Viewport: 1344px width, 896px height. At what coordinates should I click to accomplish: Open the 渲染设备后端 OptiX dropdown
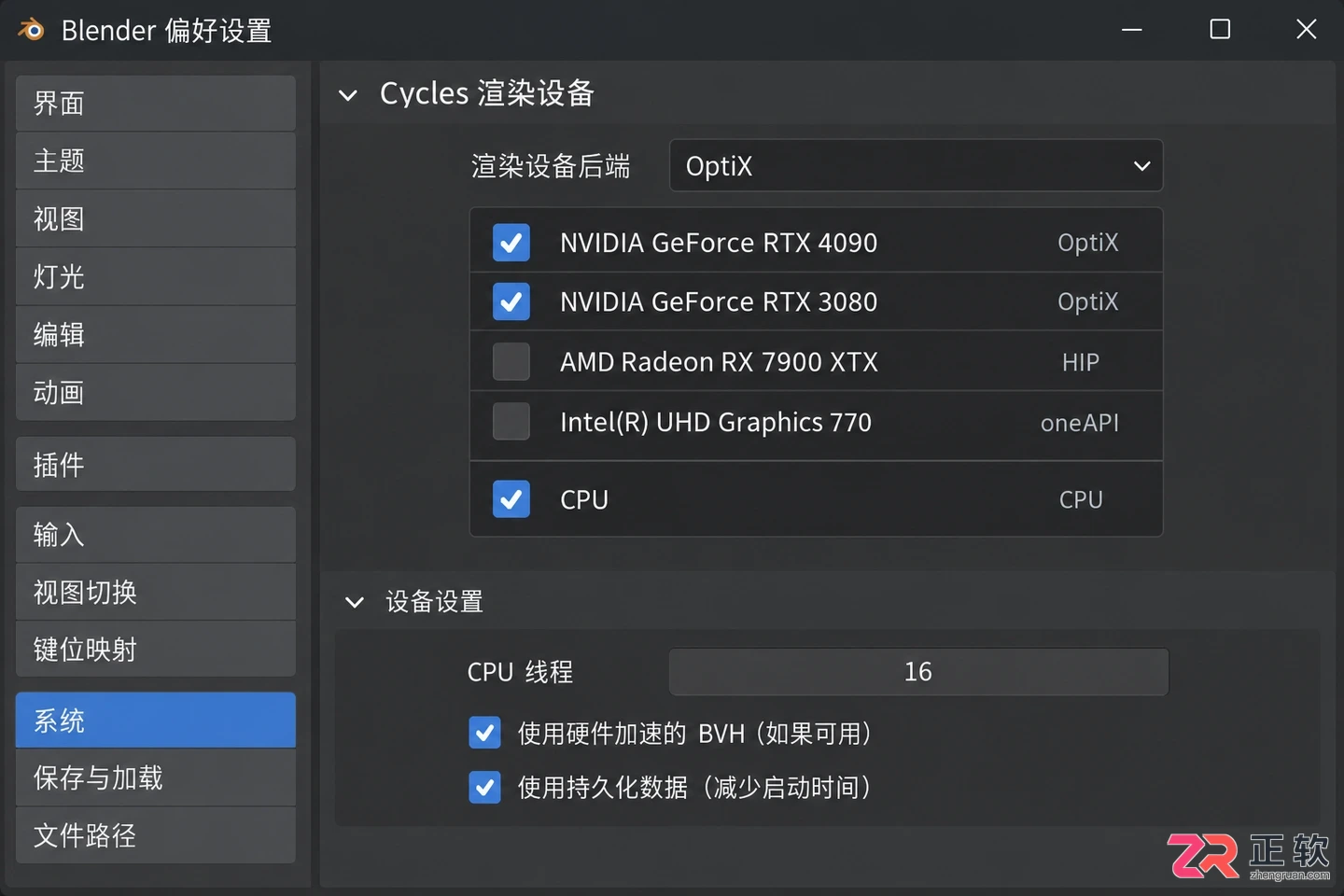(917, 166)
